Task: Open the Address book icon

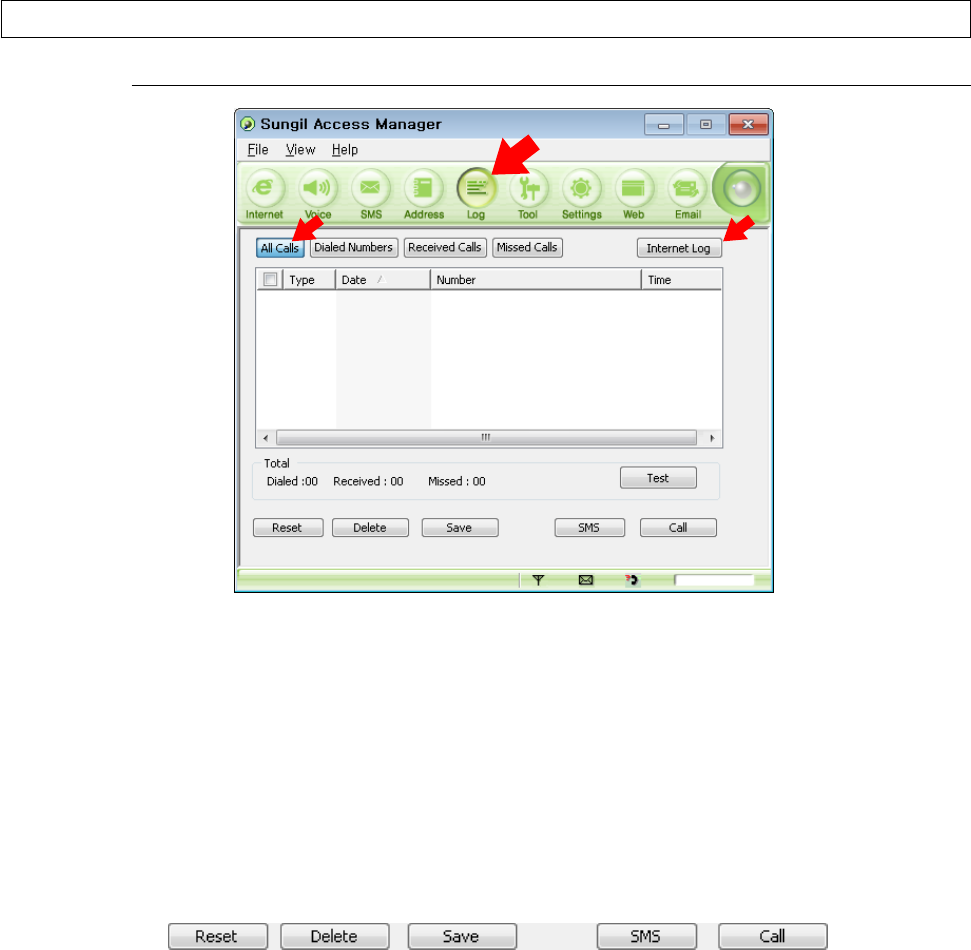Action: coord(423,188)
